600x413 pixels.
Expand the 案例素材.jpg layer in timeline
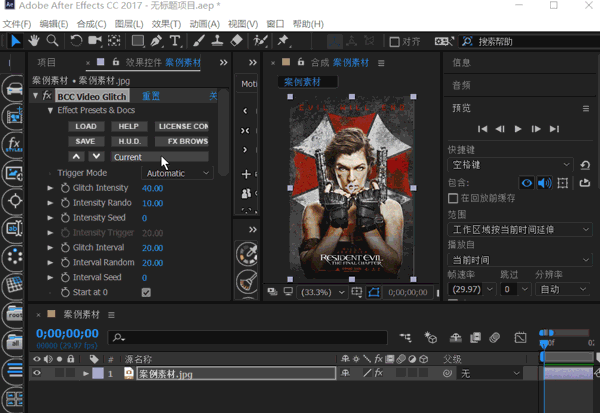(x=86, y=373)
